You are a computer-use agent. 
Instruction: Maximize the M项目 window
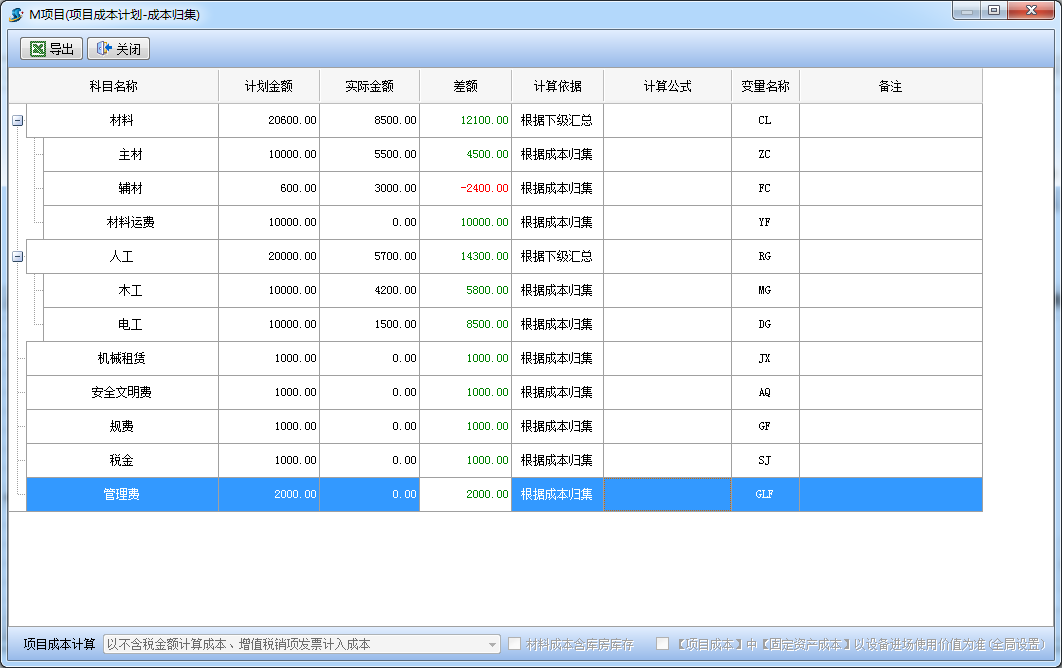tap(993, 11)
